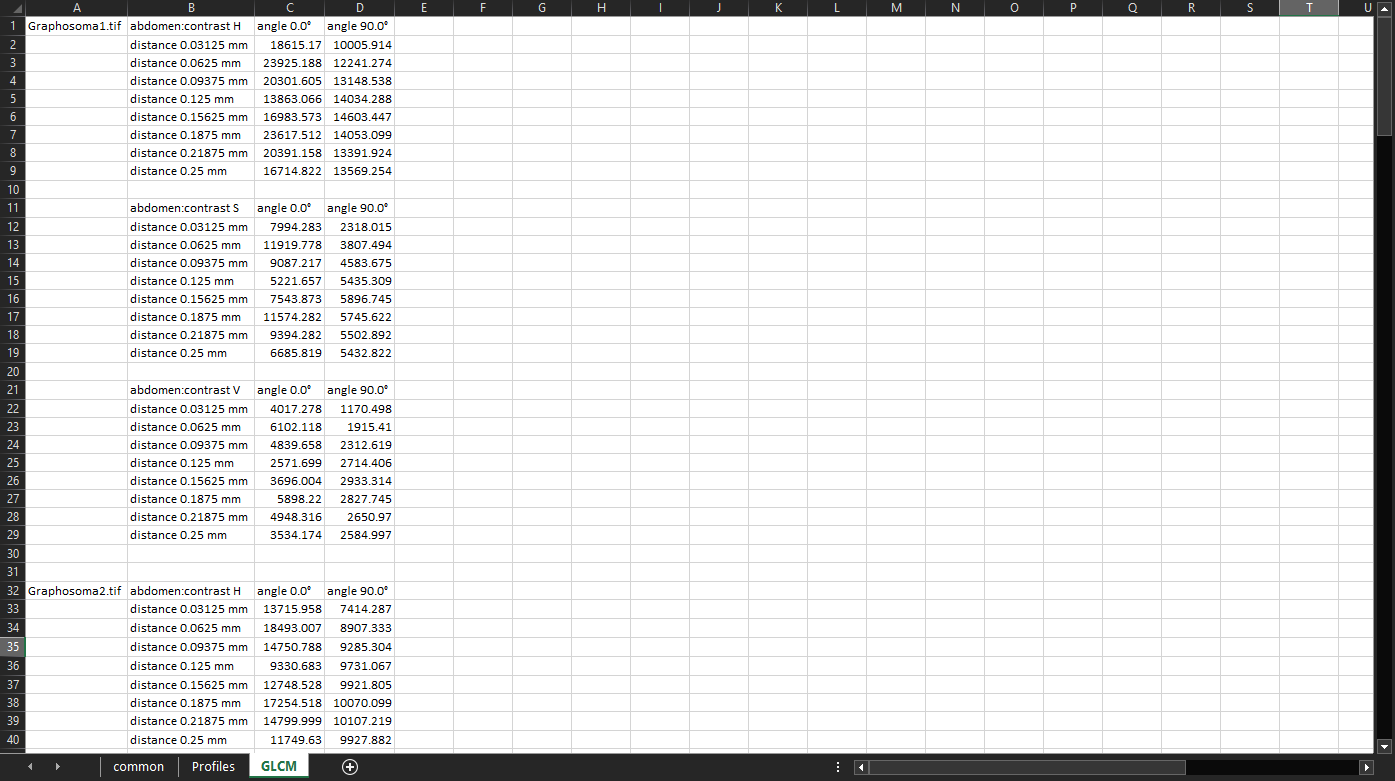Viewport: 1395px width, 781px height.
Task: Select cell with value 5898.22
Action: click(x=289, y=499)
